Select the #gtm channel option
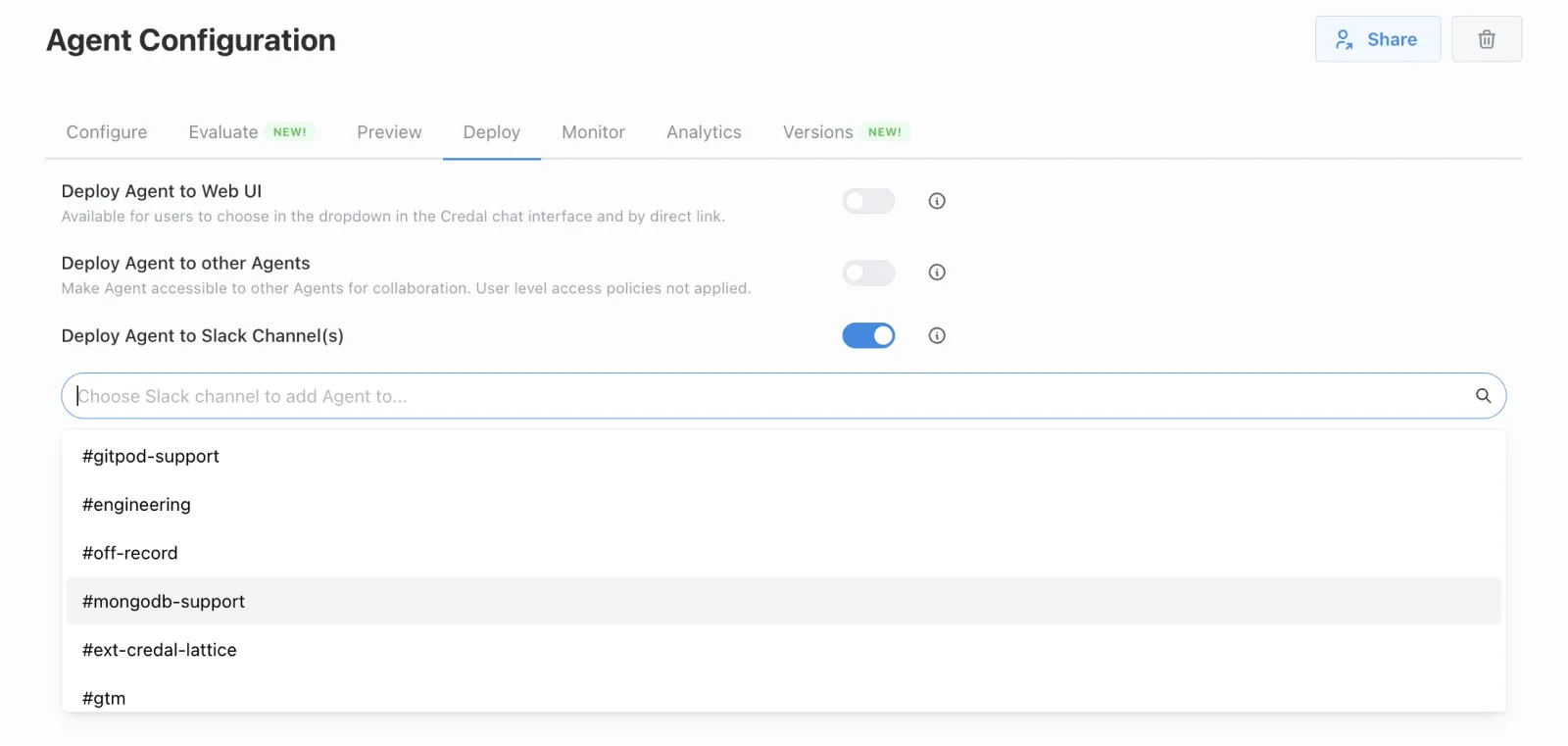Screen dimensions: 1568x746 104,698
